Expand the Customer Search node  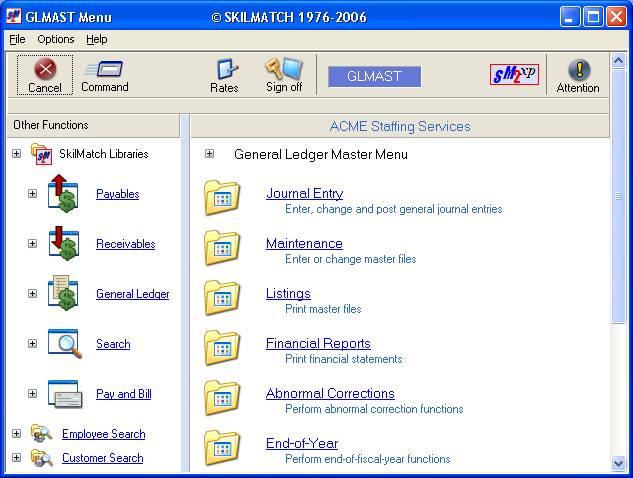[x=16, y=457]
